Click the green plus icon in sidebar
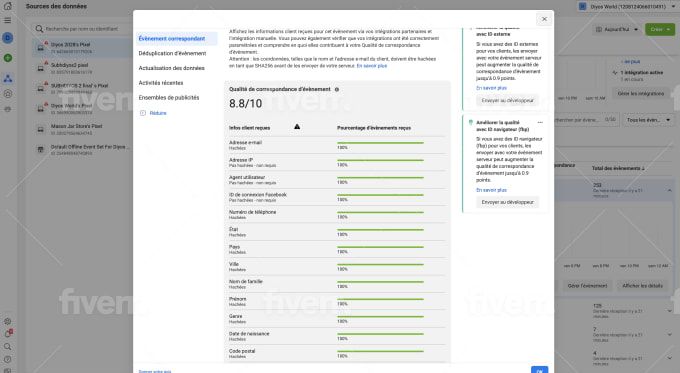The image size is (680, 373). (x=7, y=58)
